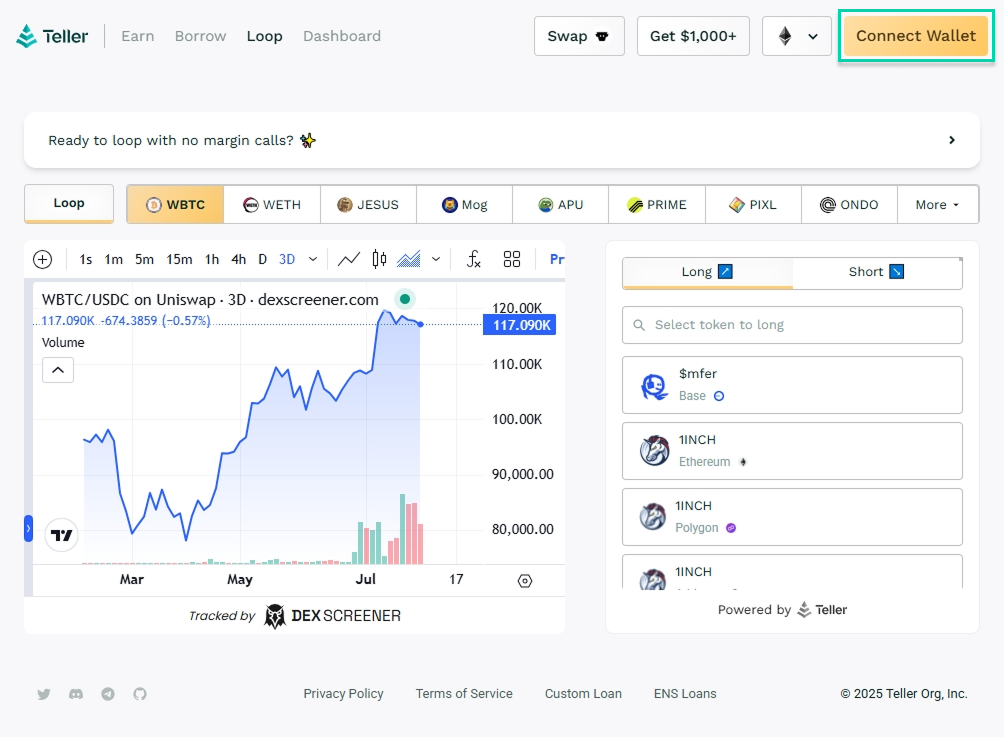
Task: Open chart scale settings hexagon icon
Action: [525, 581]
